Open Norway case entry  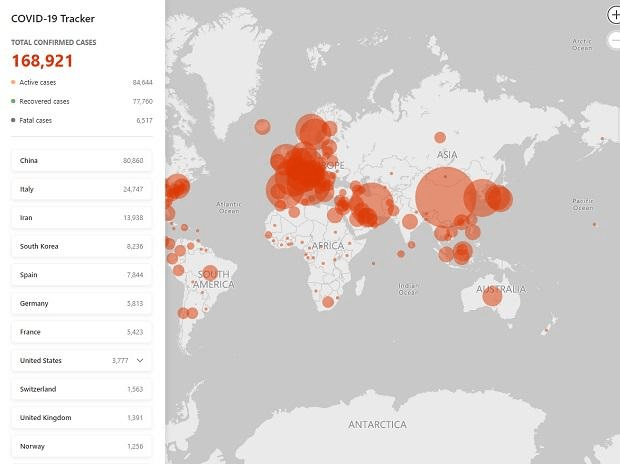pyautogui.click(x=82, y=446)
